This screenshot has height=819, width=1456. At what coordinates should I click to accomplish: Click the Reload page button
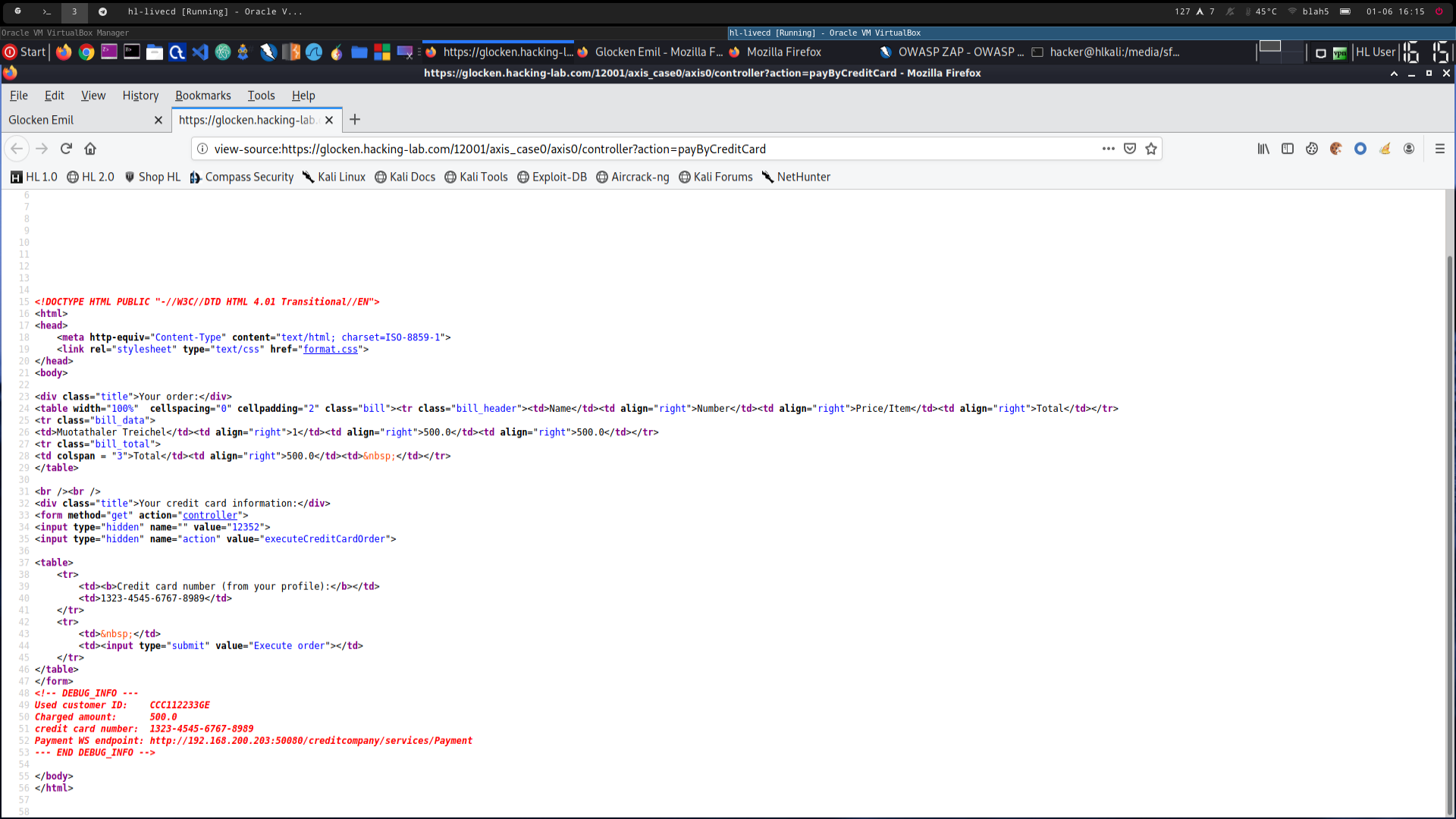[x=66, y=149]
